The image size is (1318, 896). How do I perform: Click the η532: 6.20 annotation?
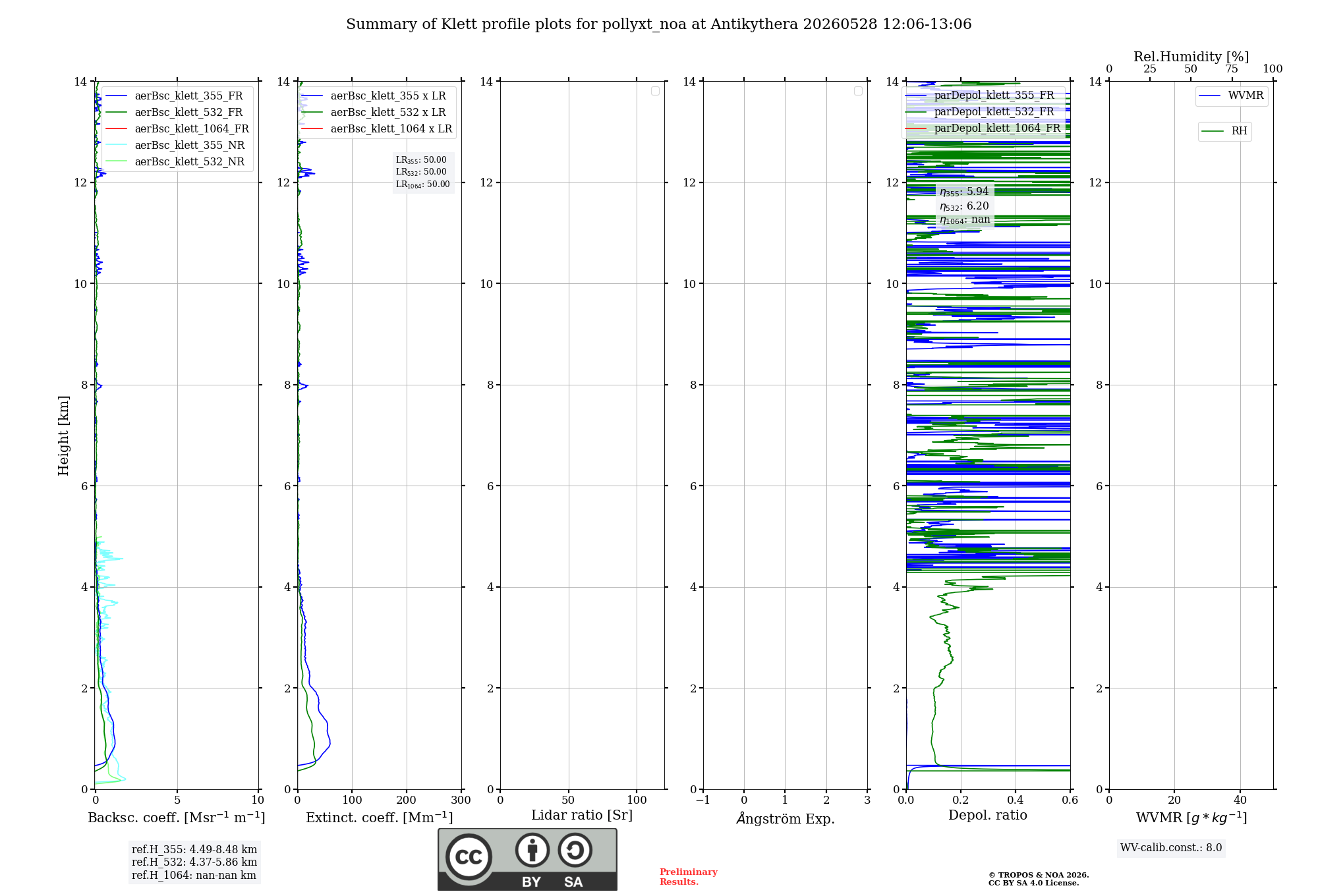(x=964, y=206)
